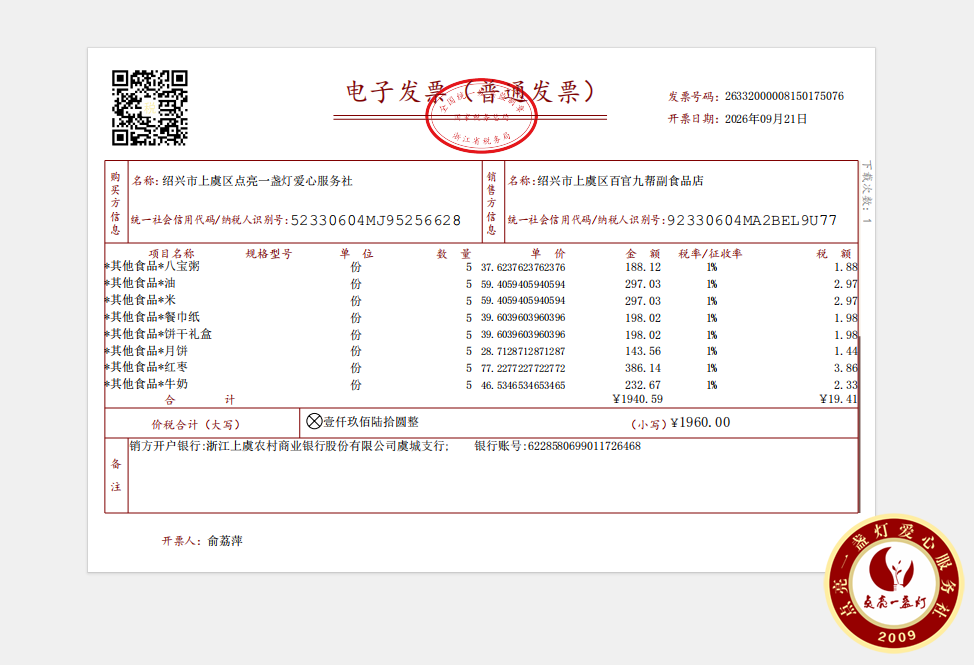974x665 pixels.
Task: Click the 税率/征收率 column header
Action: click(710, 253)
